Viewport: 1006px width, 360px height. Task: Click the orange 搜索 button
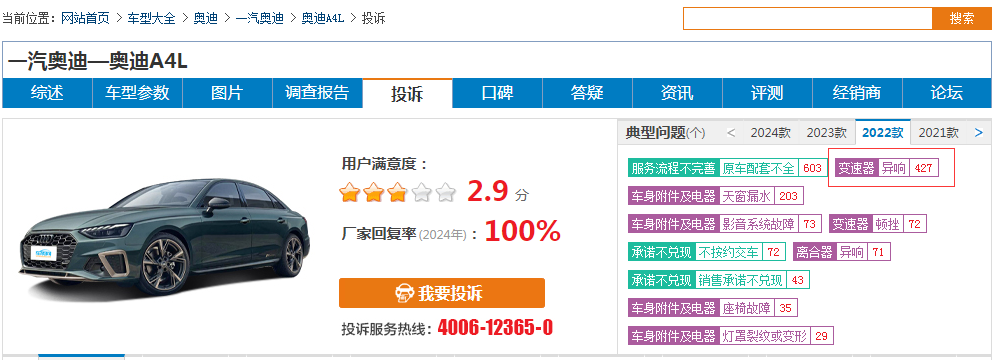point(962,19)
